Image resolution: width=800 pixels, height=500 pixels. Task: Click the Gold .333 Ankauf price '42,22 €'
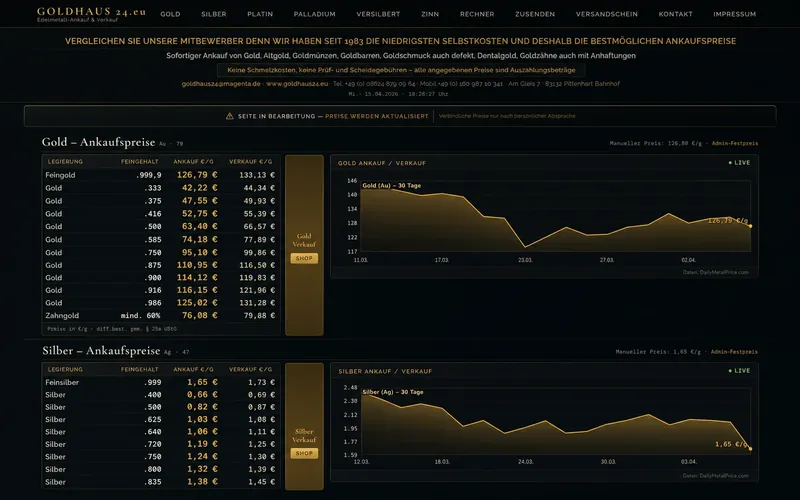[x=199, y=188]
